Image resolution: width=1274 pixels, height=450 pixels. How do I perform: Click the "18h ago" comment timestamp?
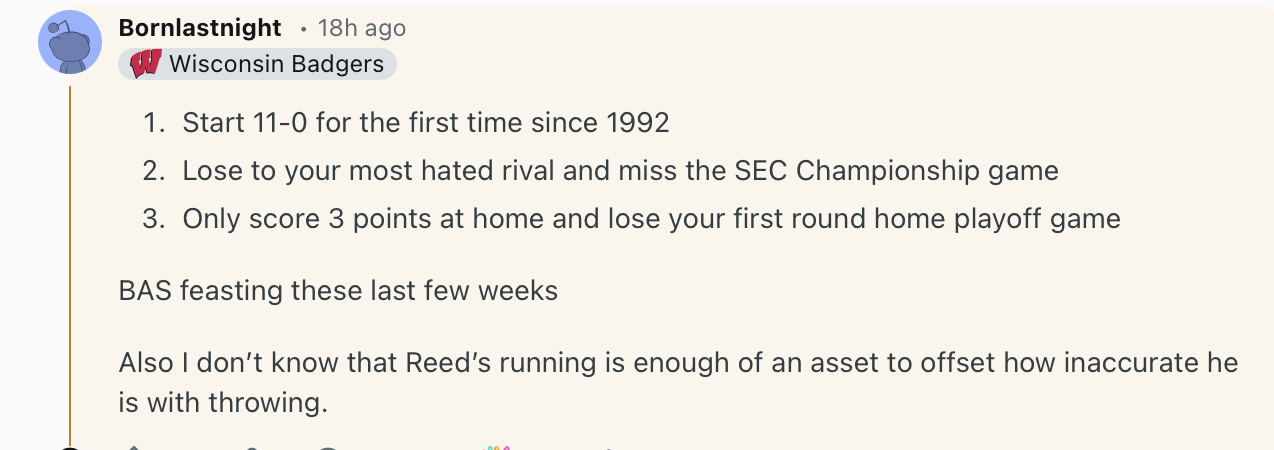361,28
